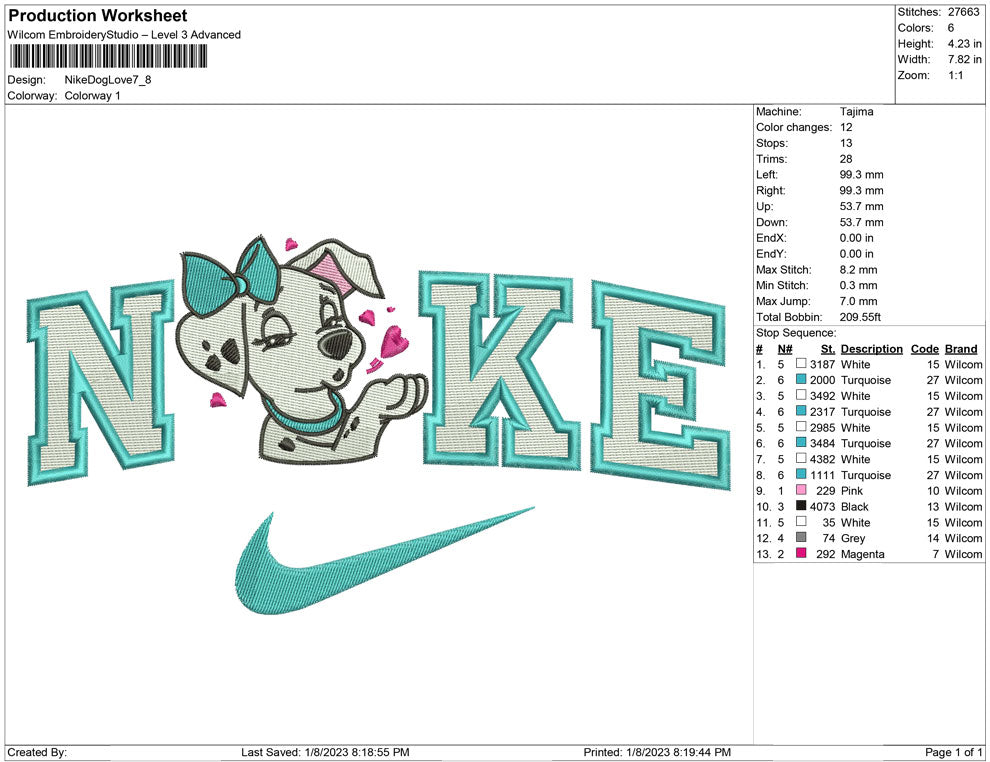Image resolution: width=990 pixels, height=762 pixels.
Task: Click the Zoom value 1:1
Action: tap(955, 75)
